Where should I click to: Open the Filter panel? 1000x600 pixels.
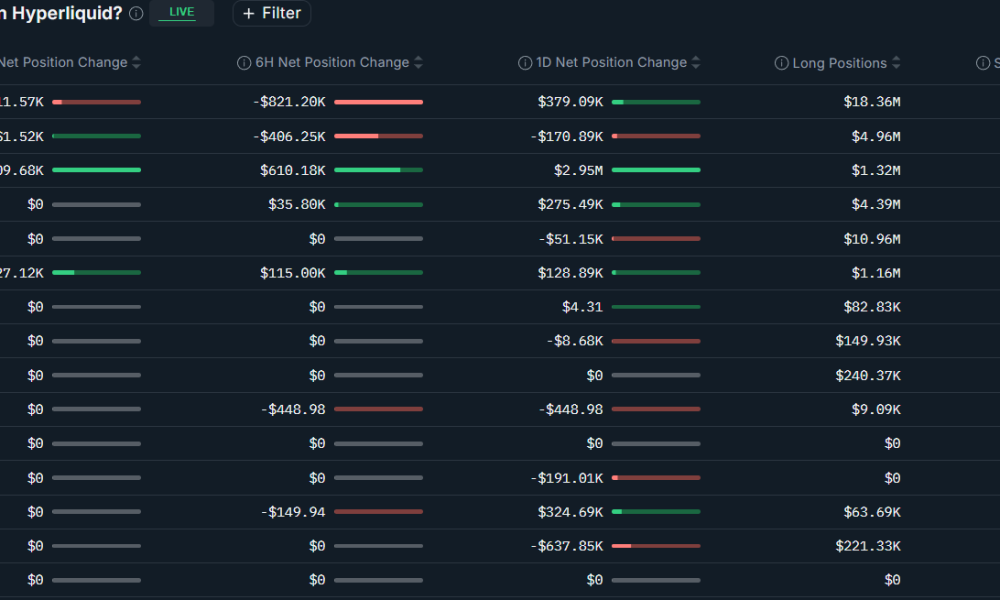[x=271, y=13]
